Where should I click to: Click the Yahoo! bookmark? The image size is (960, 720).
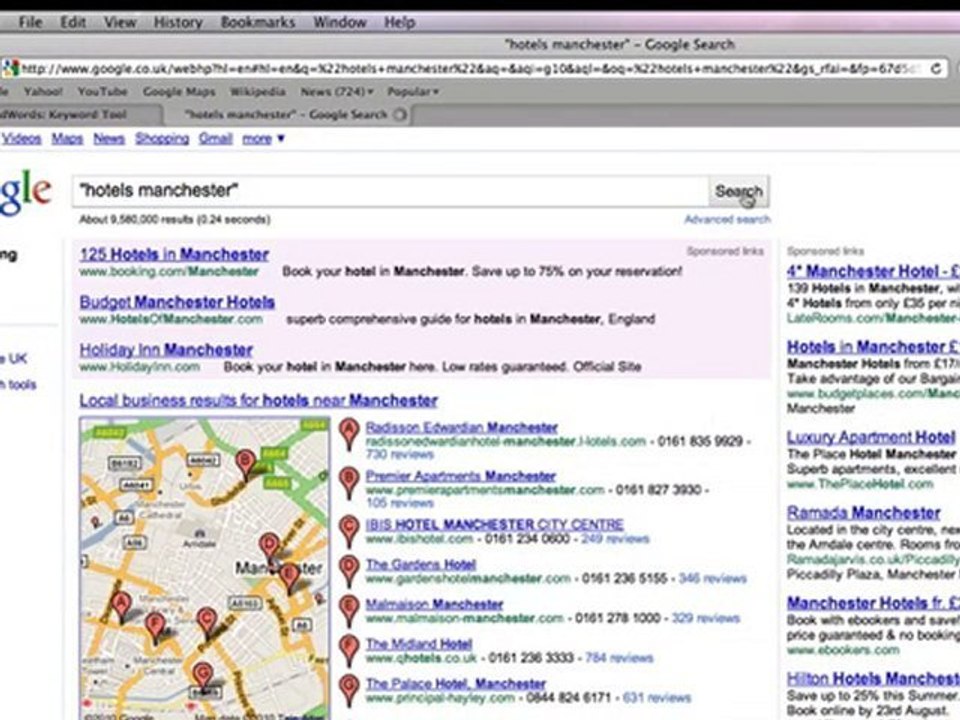pos(43,92)
